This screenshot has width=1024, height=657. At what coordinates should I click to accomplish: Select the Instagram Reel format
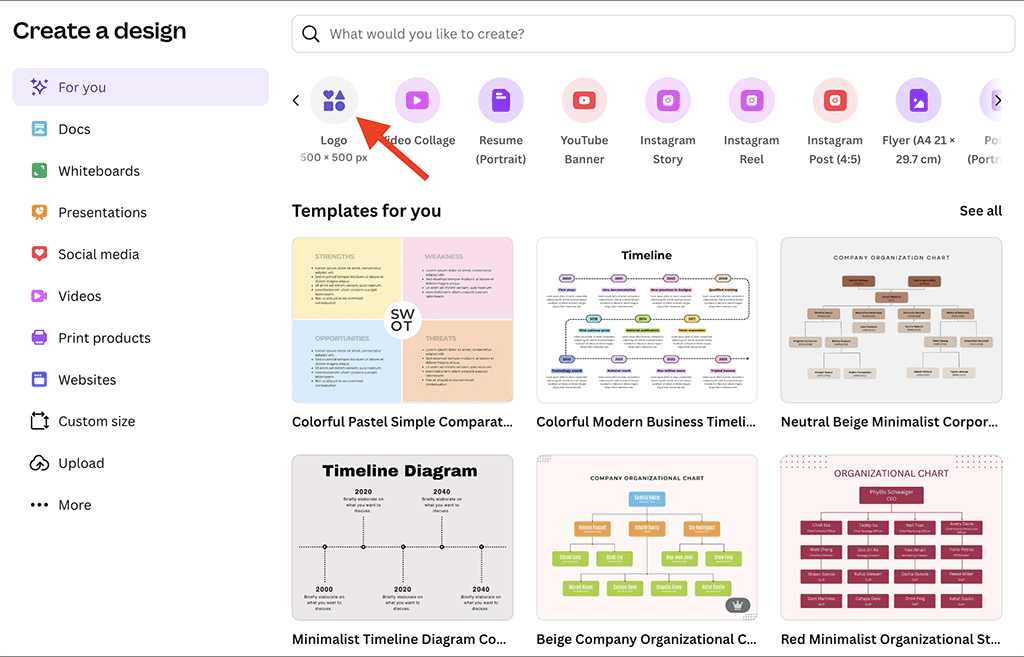click(751, 100)
